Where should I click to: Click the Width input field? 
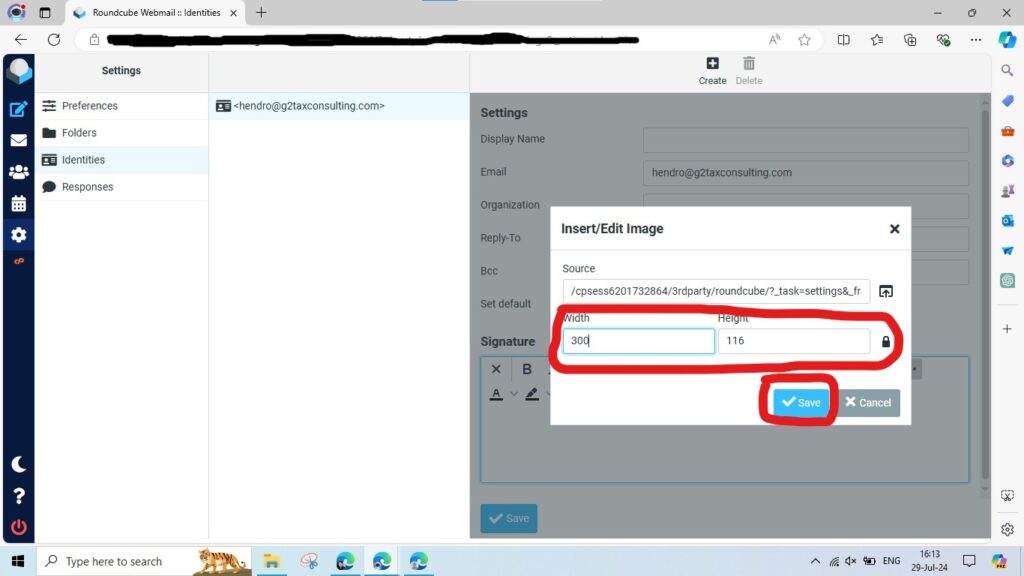(x=638, y=341)
